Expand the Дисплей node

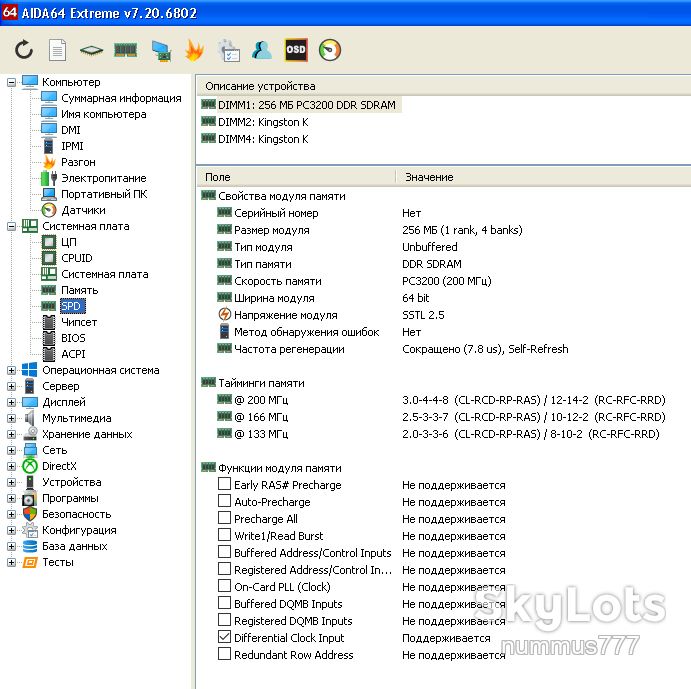[11, 402]
